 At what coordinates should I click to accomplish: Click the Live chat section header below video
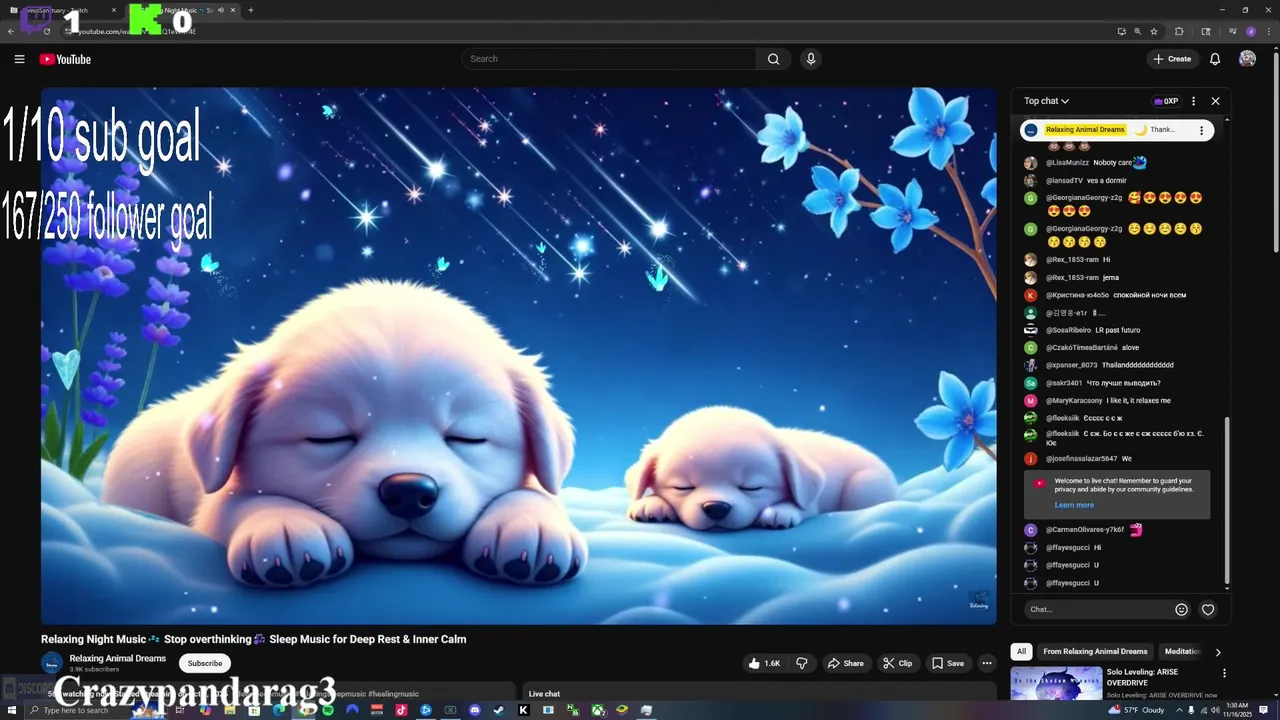[544, 694]
